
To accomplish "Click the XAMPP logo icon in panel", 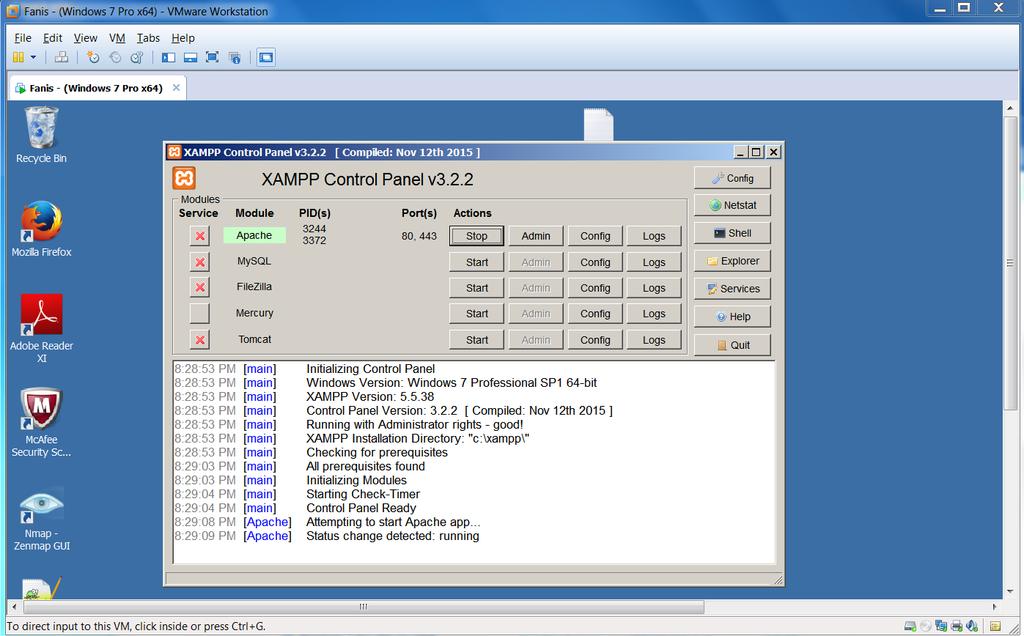I will tap(184, 178).
